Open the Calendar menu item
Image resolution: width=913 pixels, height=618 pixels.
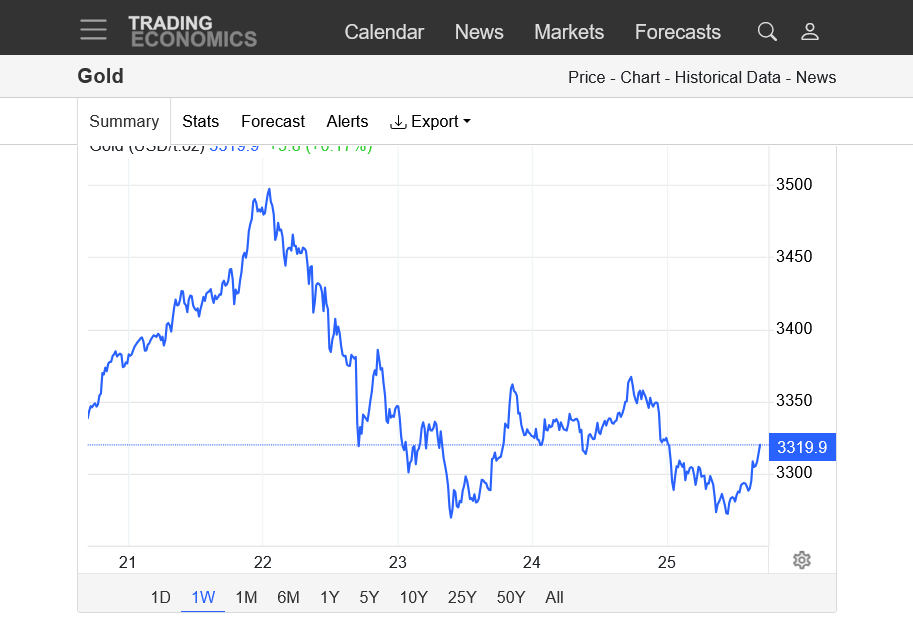384,32
